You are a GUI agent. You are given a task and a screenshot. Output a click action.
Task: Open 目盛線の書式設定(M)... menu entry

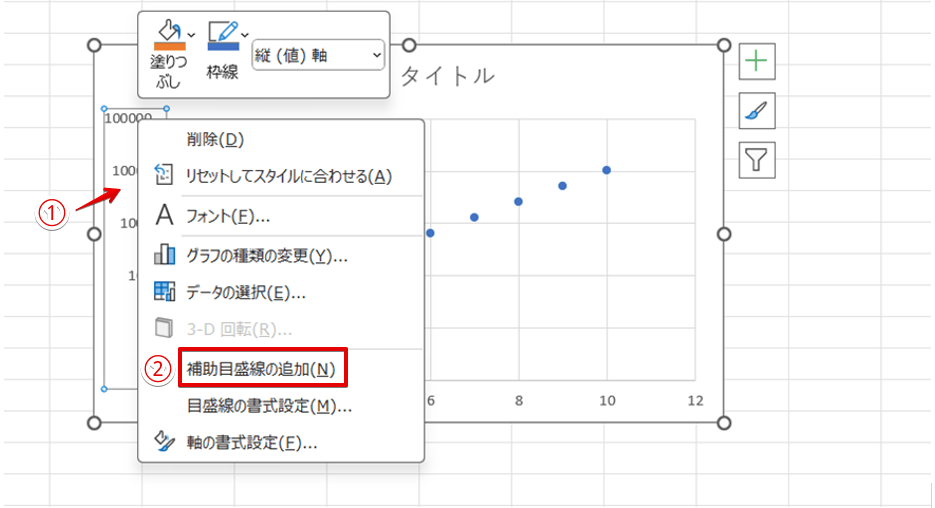click(281, 407)
